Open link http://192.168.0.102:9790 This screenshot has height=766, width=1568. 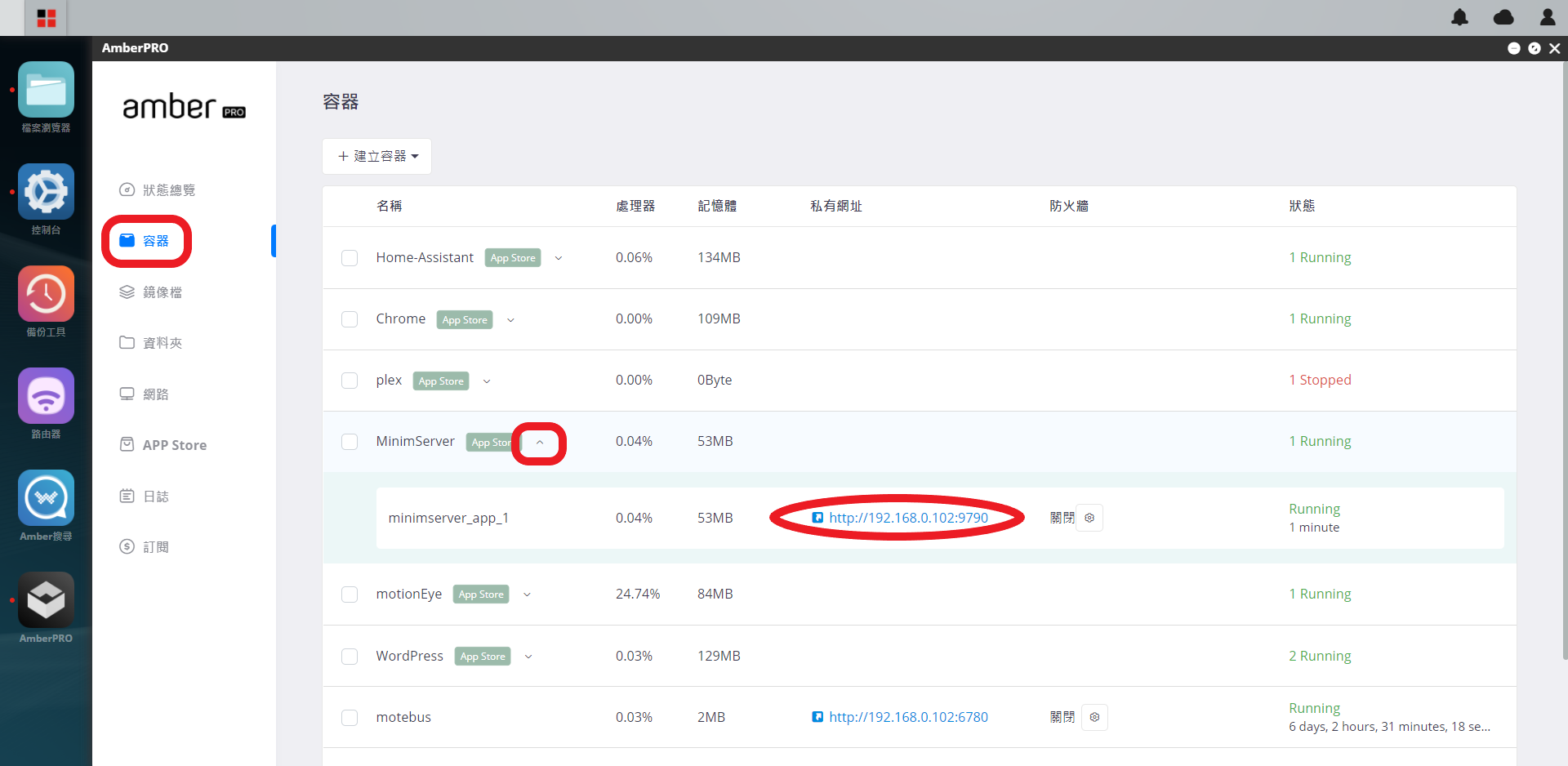point(908,518)
